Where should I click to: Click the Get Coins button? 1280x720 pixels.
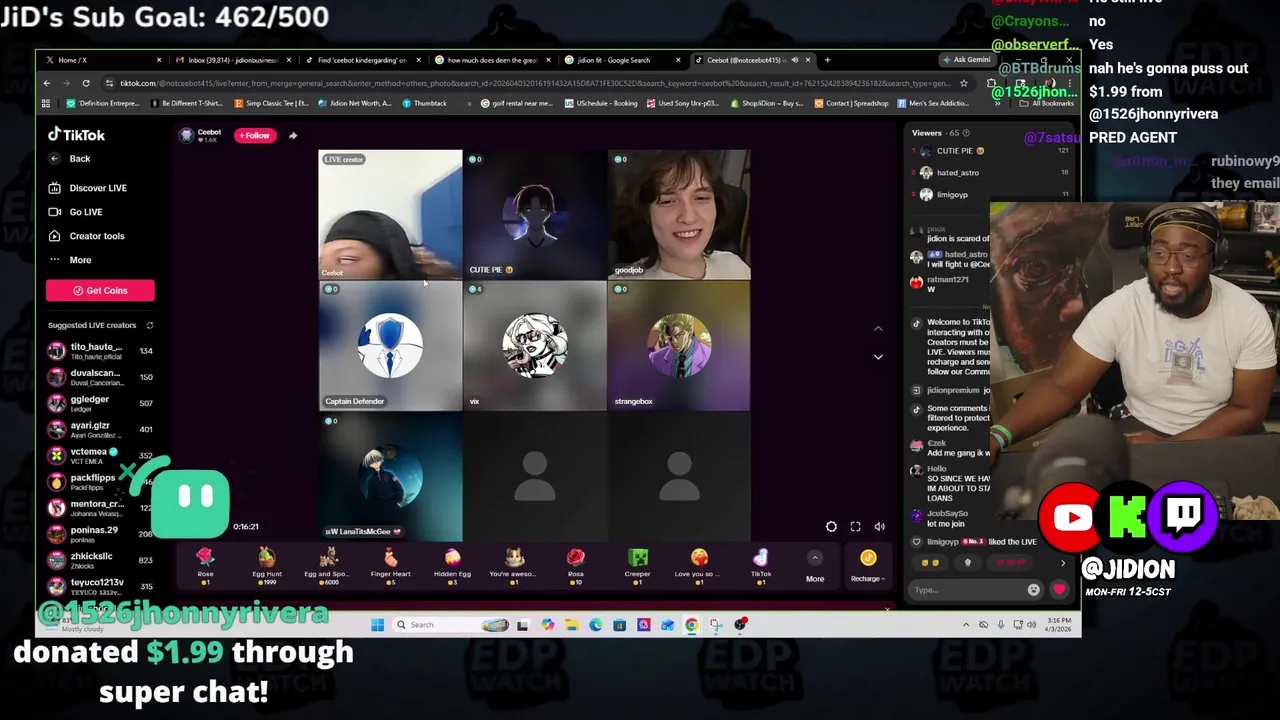100,290
